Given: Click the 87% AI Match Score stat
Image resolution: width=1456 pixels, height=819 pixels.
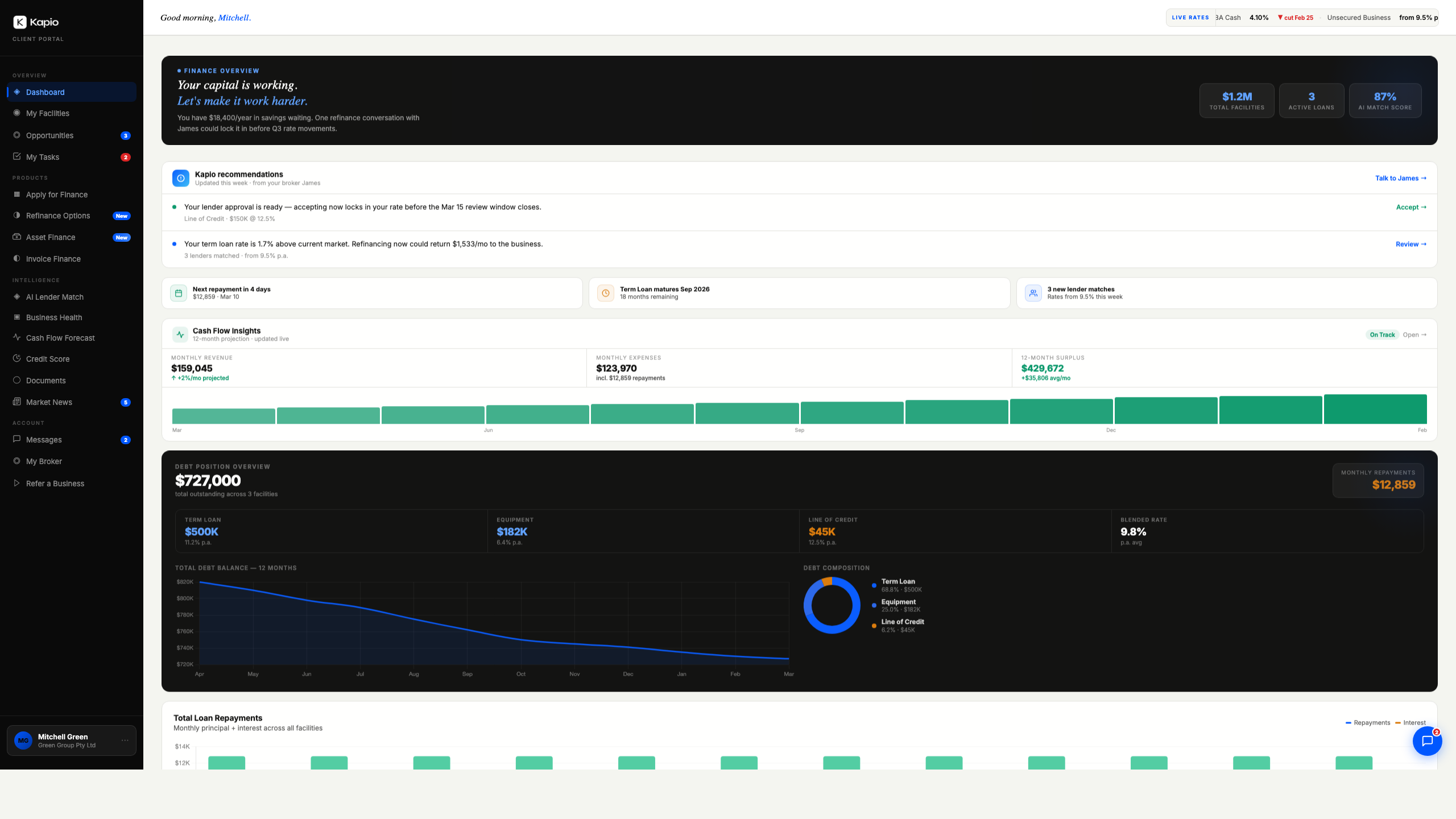Looking at the screenshot, I should click(x=1385, y=100).
